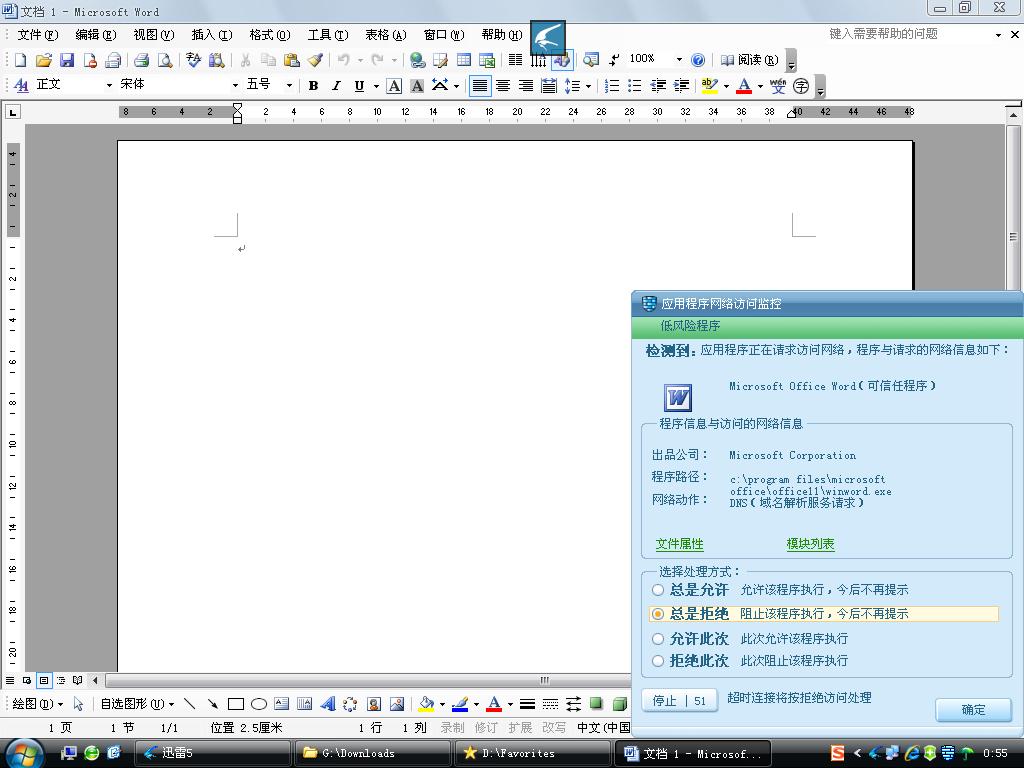Open the 自选图形 AutoShapes menu
Screen dimensions: 1024x768
pos(137,704)
